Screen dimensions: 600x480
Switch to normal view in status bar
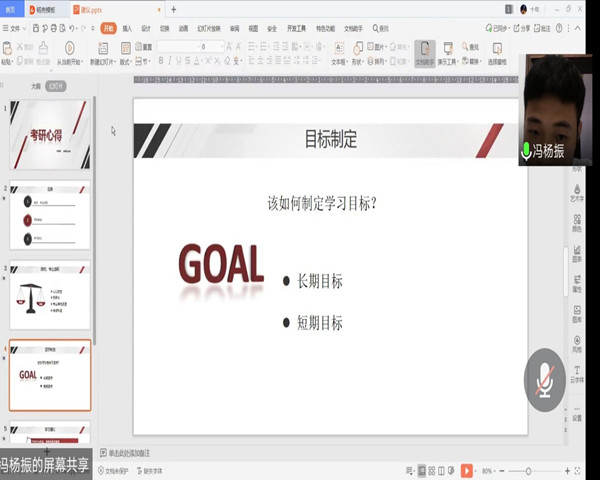tap(422, 471)
